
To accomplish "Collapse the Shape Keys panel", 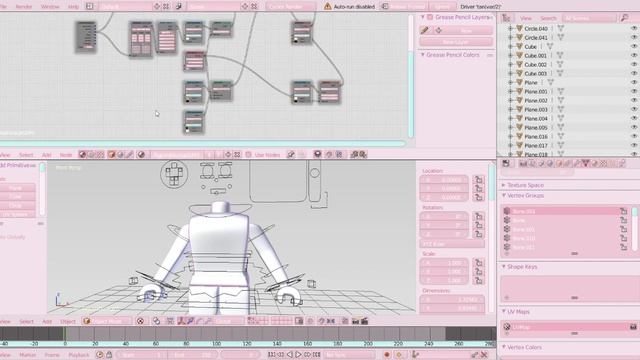I will tap(504, 267).
